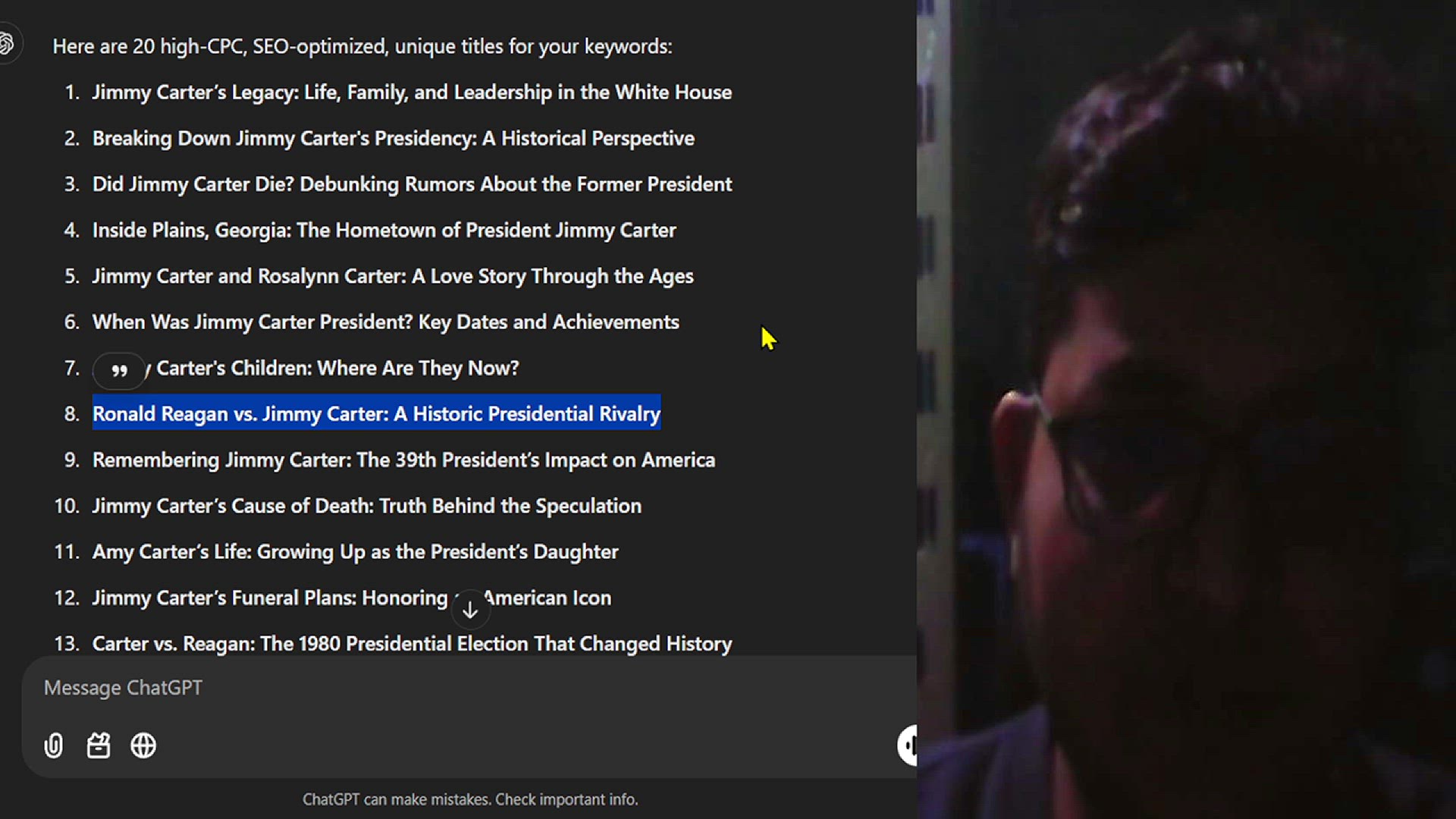
Task: Click the quote reply bubble icon
Action: (119, 371)
